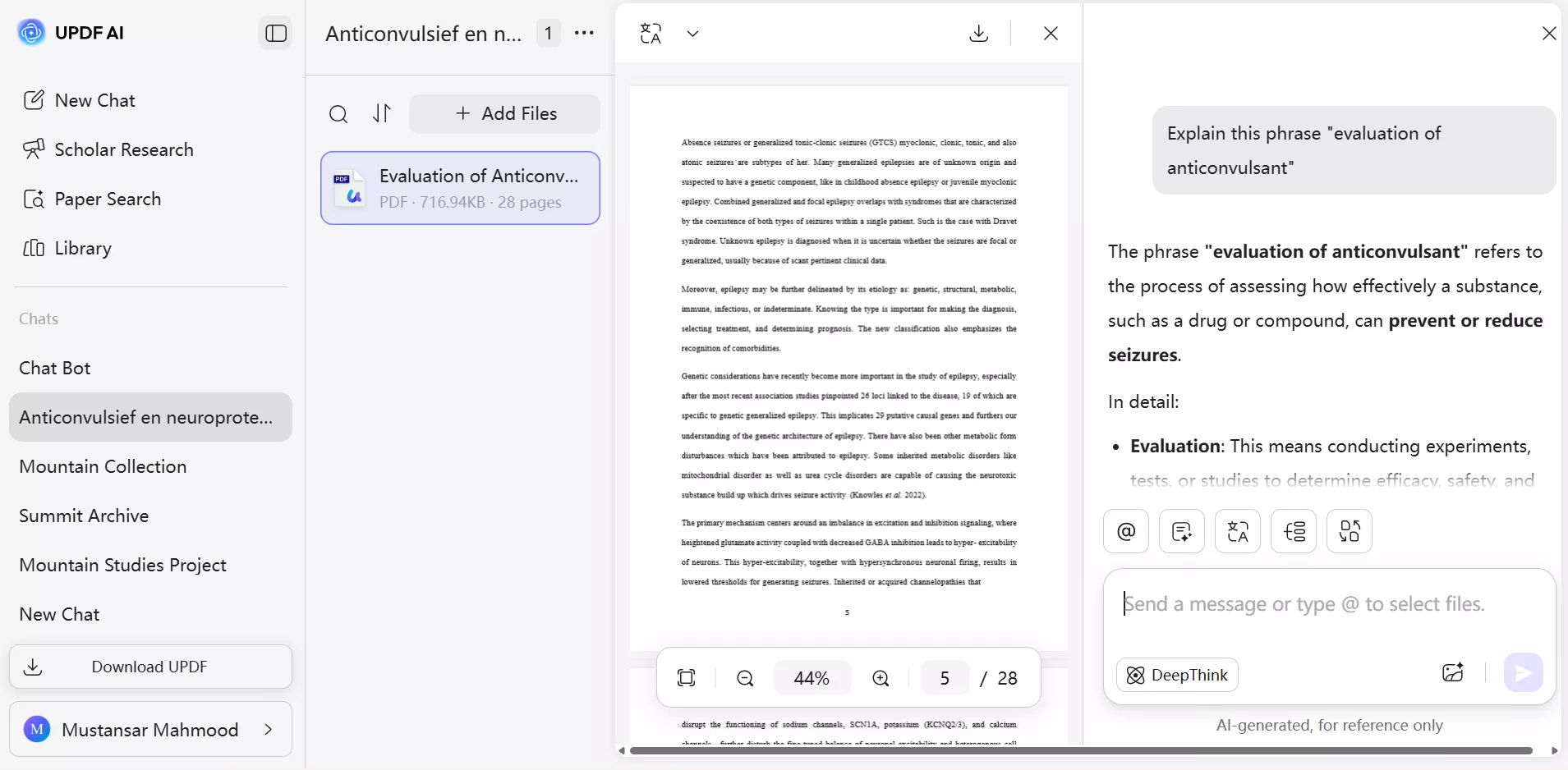Image resolution: width=1568 pixels, height=770 pixels.
Task: Open the image generation icon in chat input
Action: (1454, 673)
